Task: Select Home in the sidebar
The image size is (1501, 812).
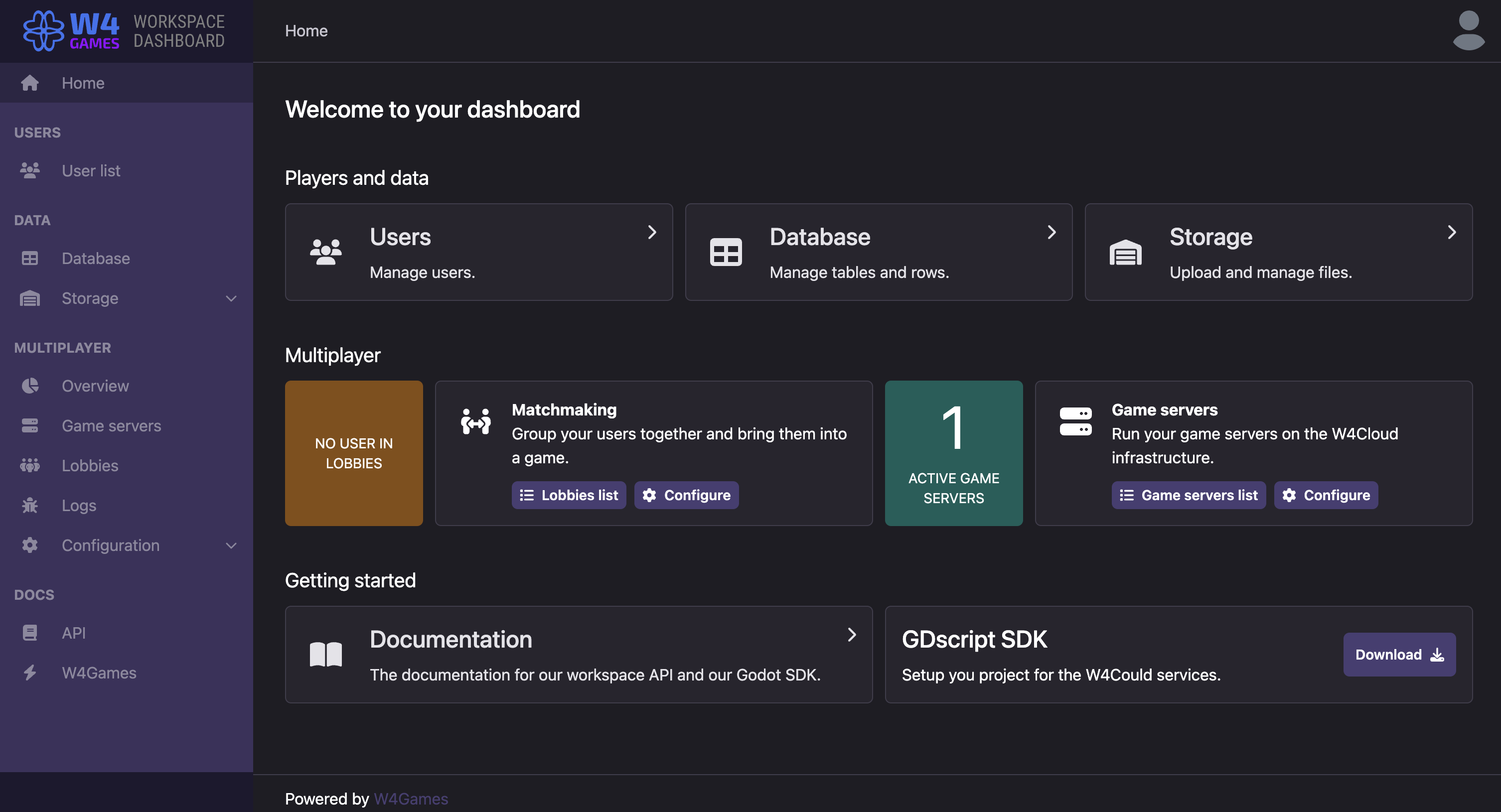Action: [x=83, y=83]
